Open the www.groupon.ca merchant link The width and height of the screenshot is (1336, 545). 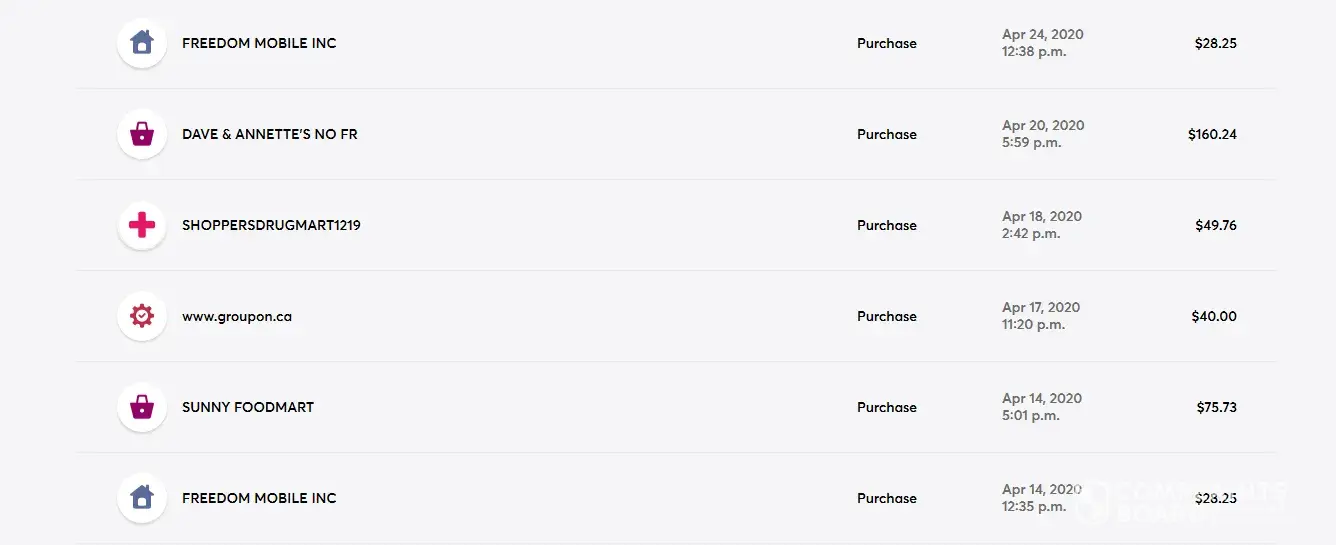237,316
